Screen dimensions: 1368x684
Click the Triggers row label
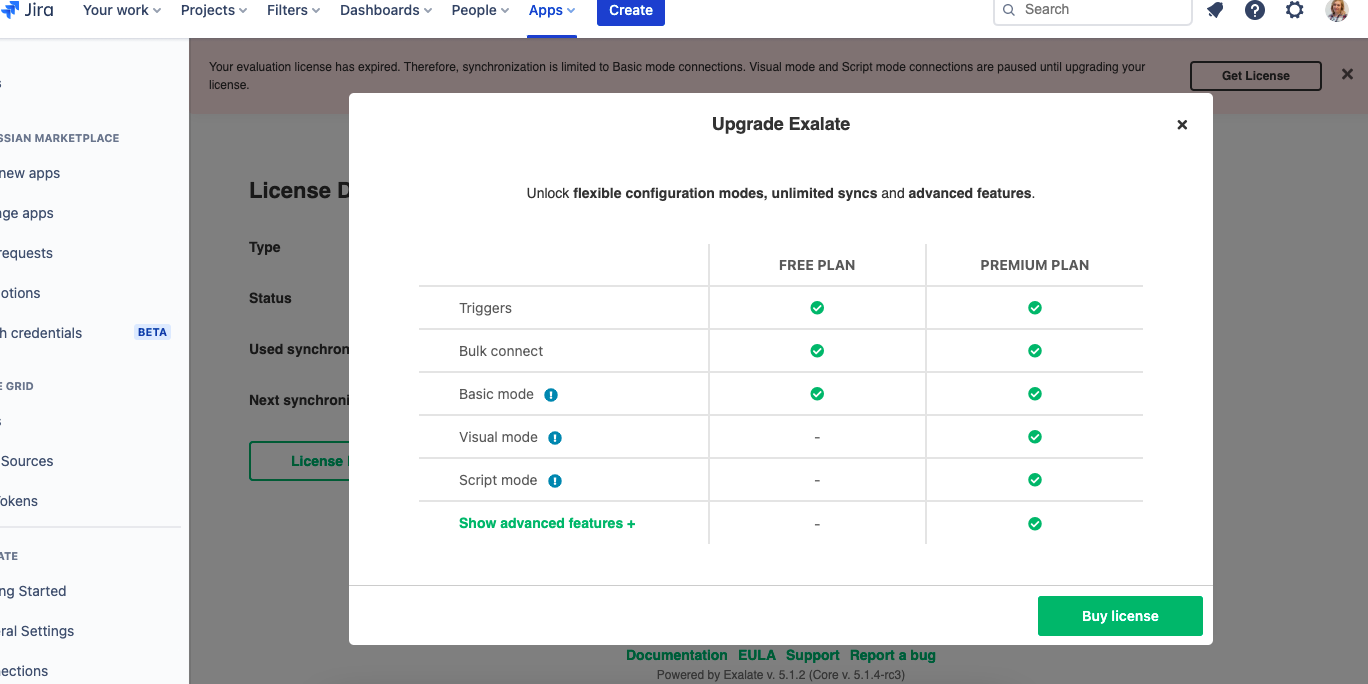pyautogui.click(x=485, y=308)
